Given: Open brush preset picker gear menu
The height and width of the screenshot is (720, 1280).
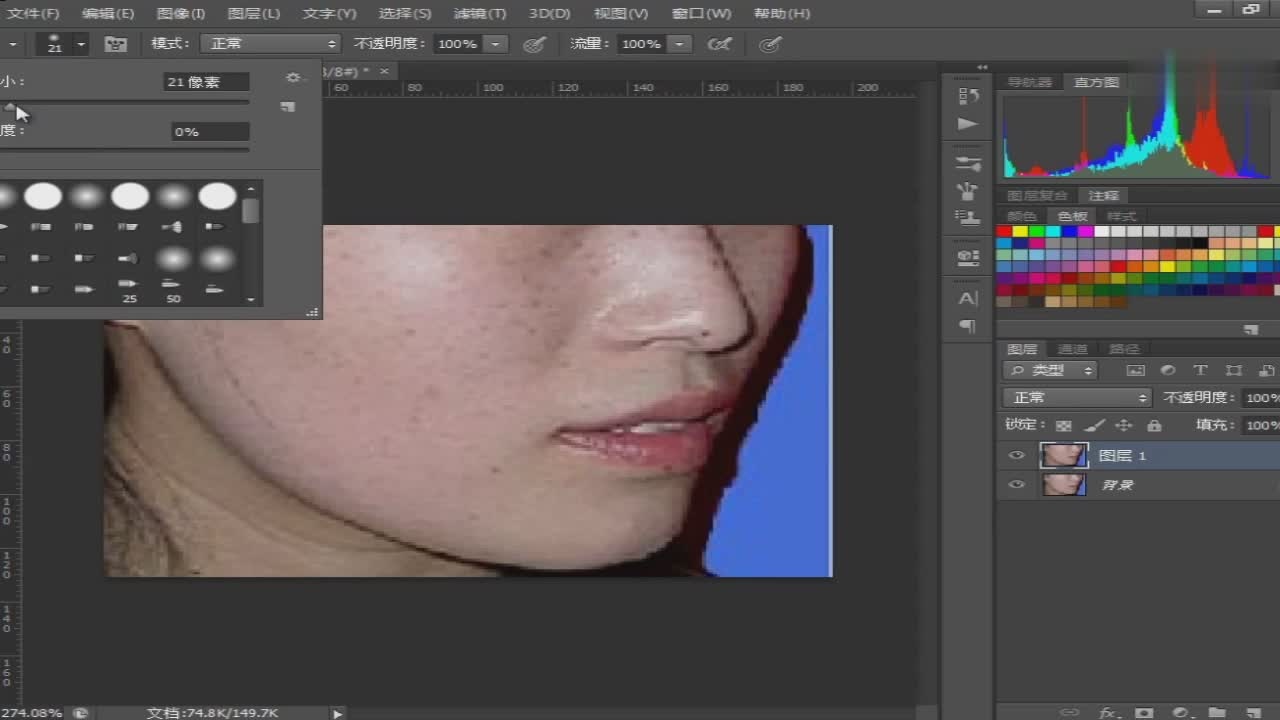Looking at the screenshot, I should click(x=292, y=78).
